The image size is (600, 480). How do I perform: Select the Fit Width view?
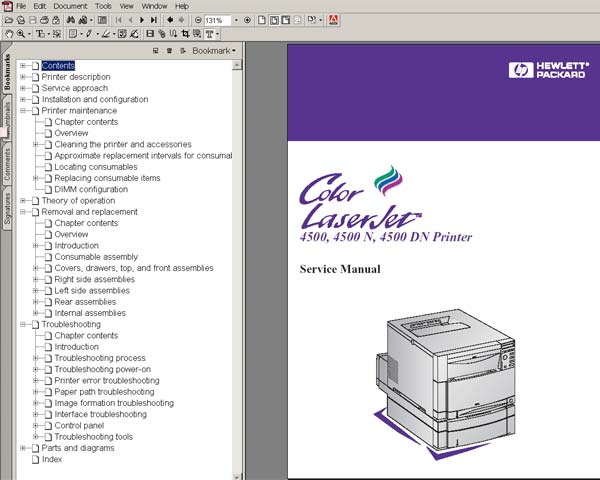point(285,20)
